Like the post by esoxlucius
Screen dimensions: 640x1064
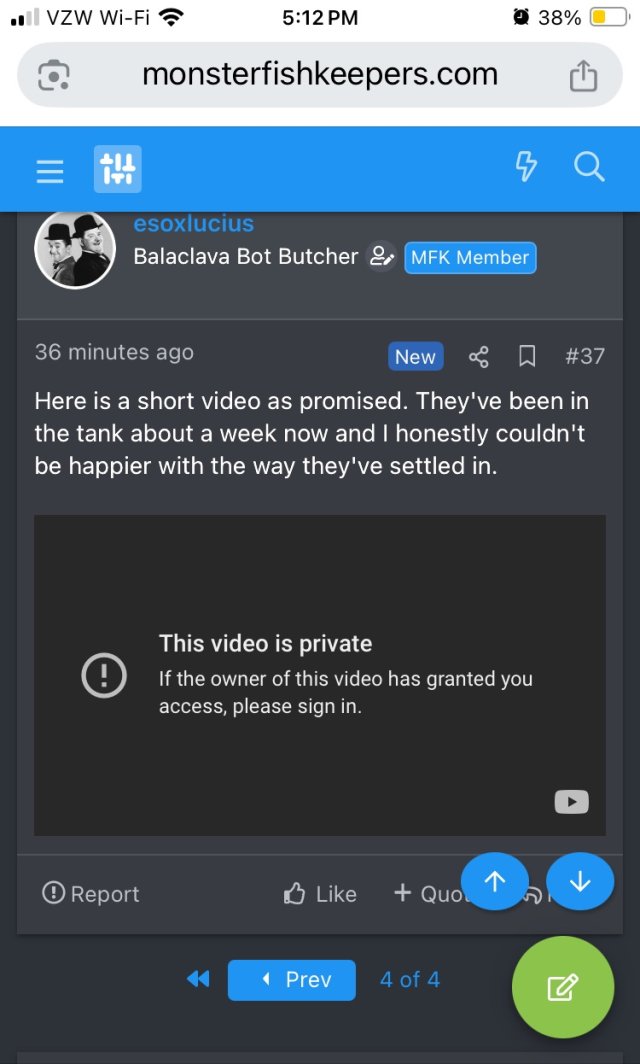coord(320,894)
